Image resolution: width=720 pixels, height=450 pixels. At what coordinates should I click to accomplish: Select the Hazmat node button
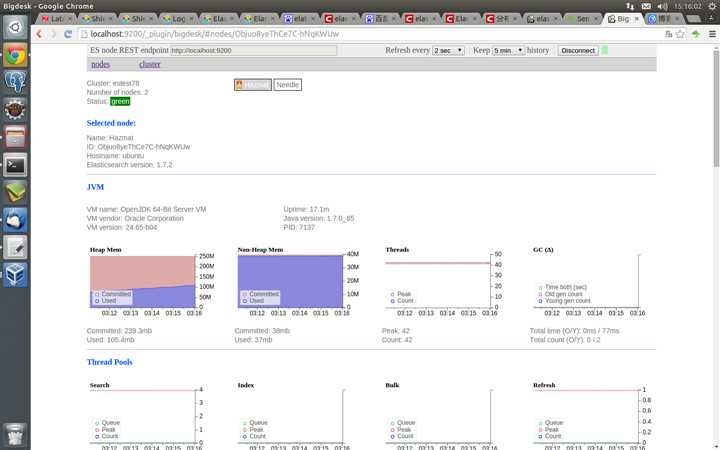(253, 85)
